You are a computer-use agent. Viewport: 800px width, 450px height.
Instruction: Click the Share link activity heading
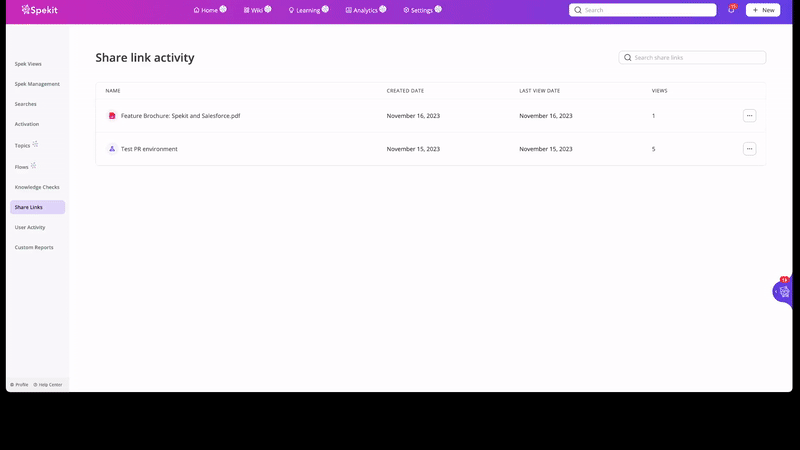point(145,58)
